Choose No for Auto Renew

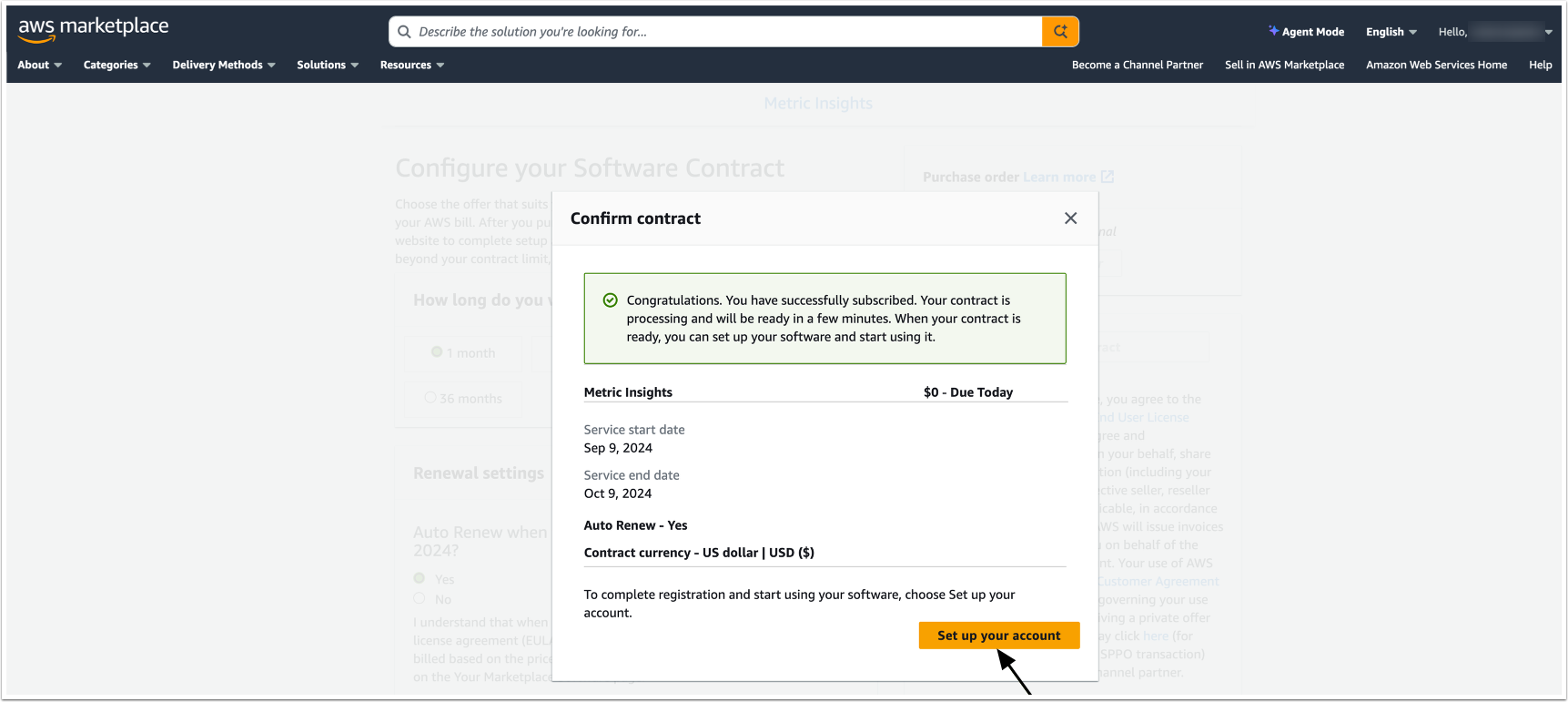(420, 599)
